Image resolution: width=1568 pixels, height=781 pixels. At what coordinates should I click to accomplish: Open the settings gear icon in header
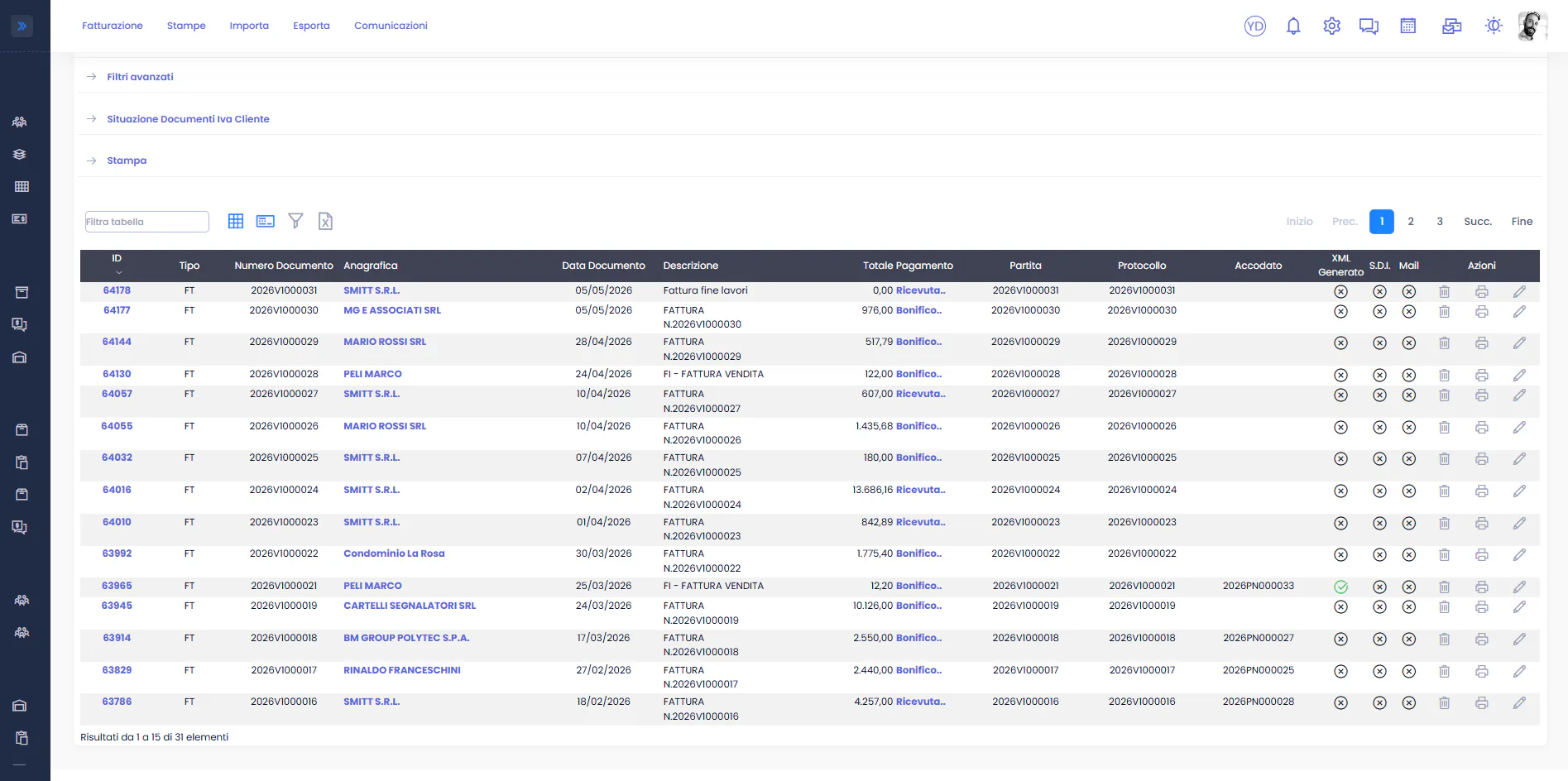pos(1331,26)
